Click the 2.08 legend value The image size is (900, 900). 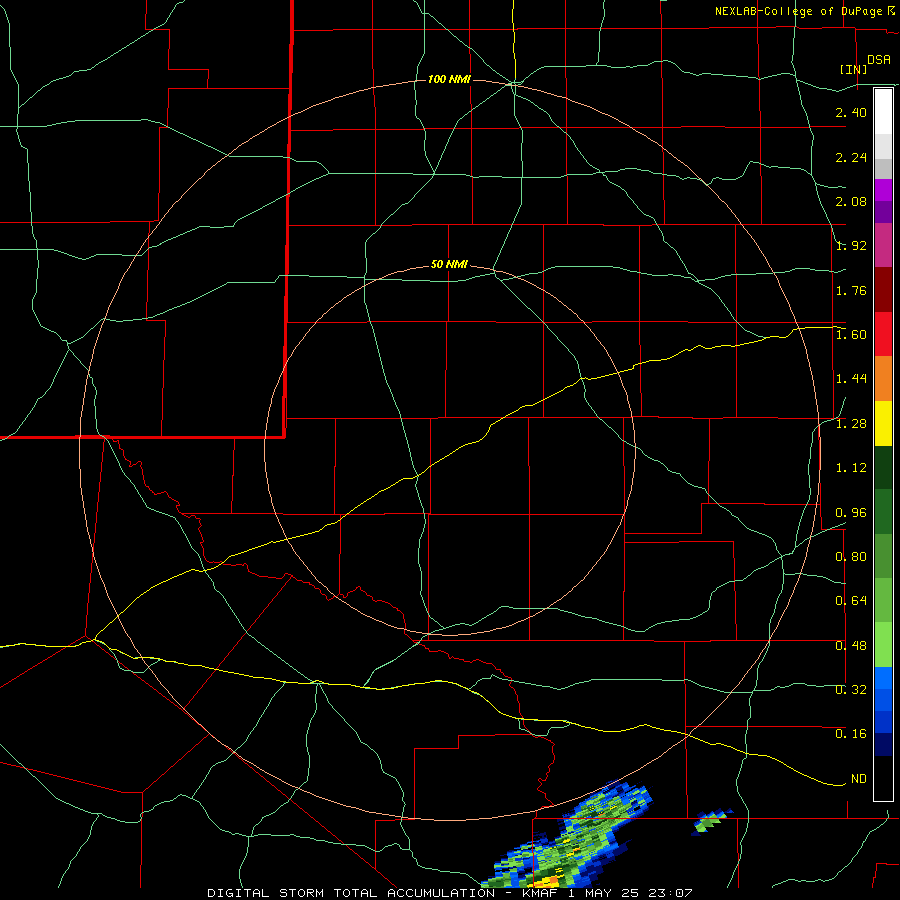[851, 201]
